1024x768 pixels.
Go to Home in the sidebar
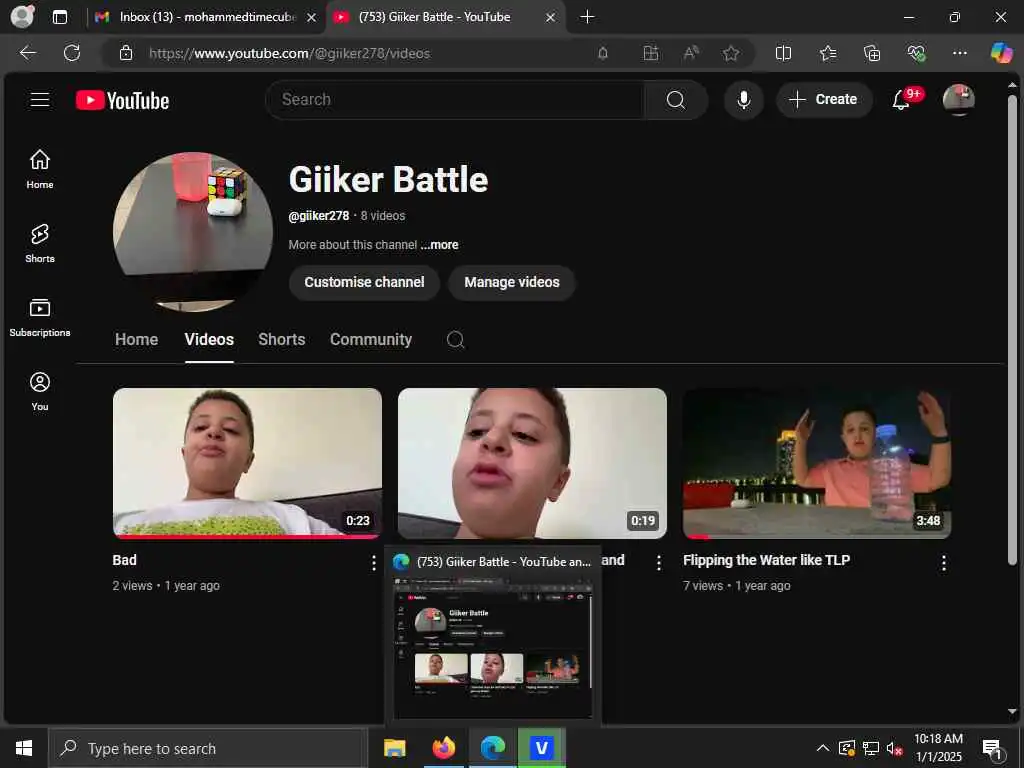coord(40,168)
